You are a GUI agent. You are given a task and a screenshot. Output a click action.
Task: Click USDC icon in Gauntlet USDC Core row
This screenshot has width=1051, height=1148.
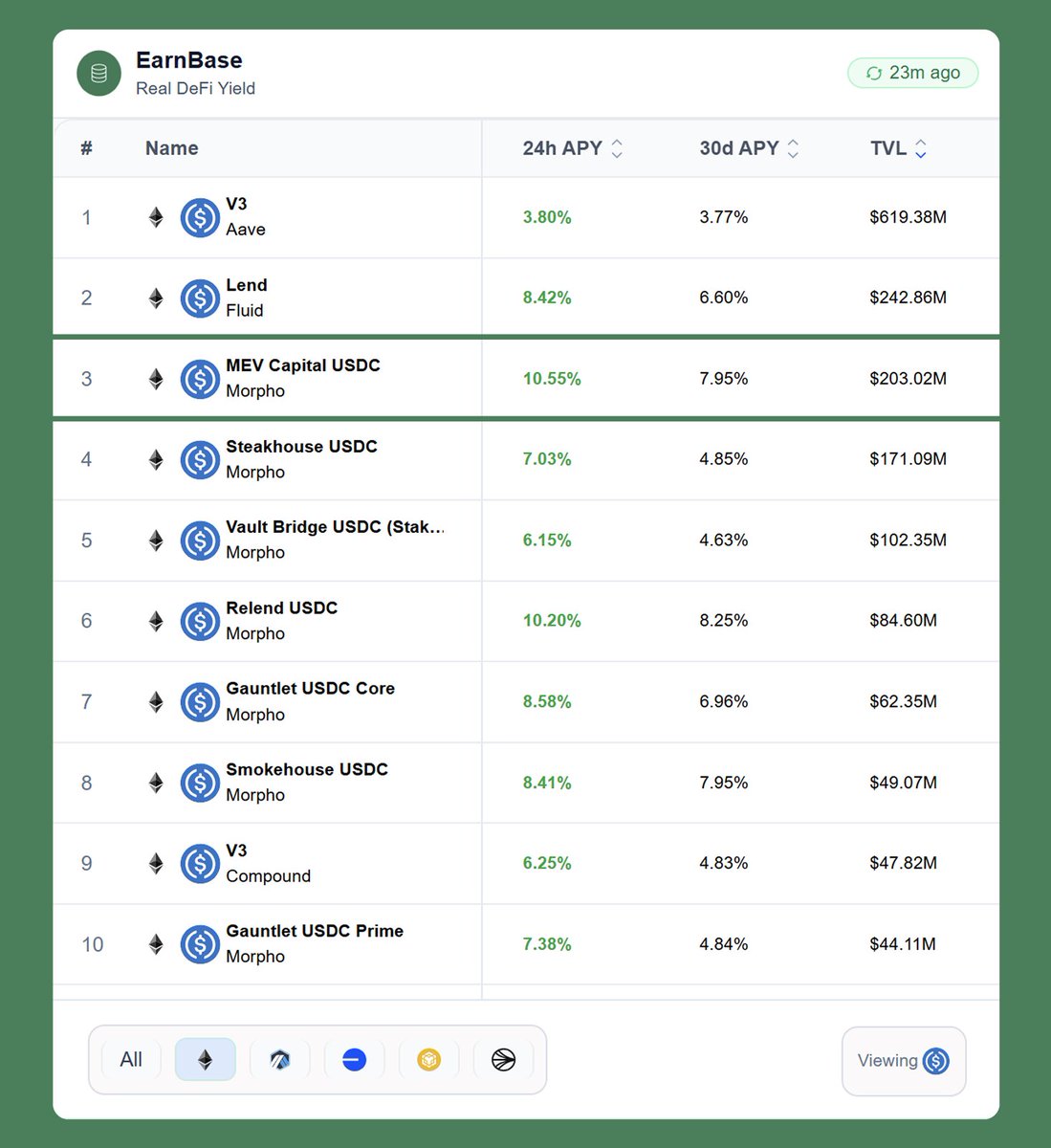200,702
